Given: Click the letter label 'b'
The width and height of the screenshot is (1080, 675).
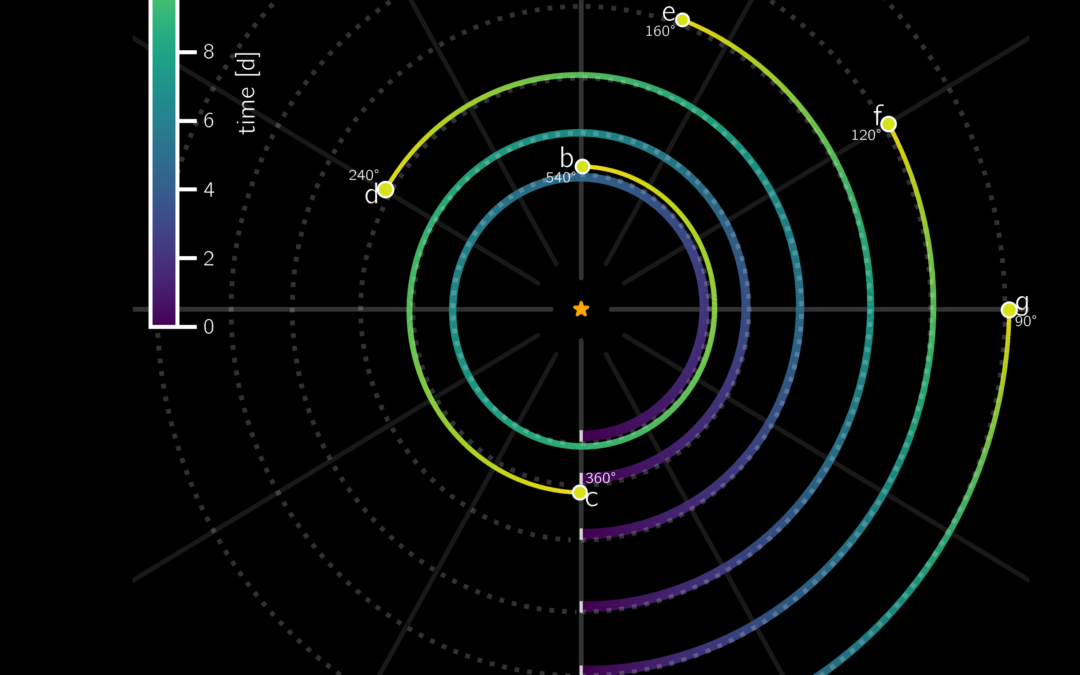Looking at the screenshot, I should [566, 158].
